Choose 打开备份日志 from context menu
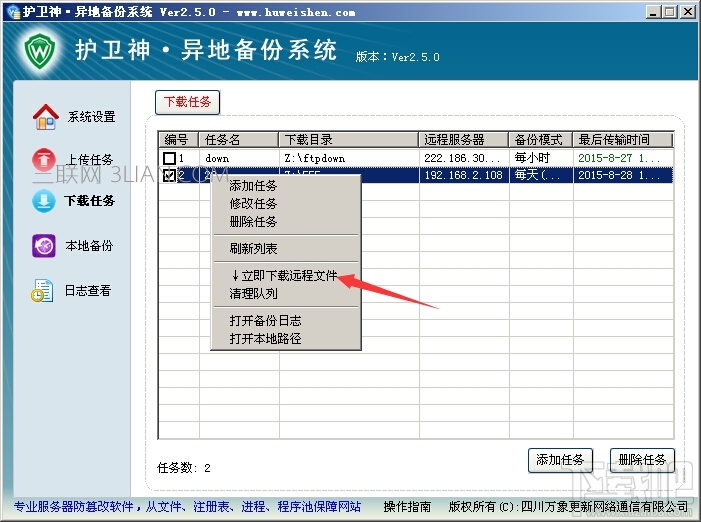Image resolution: width=701 pixels, height=522 pixels. pos(265,320)
